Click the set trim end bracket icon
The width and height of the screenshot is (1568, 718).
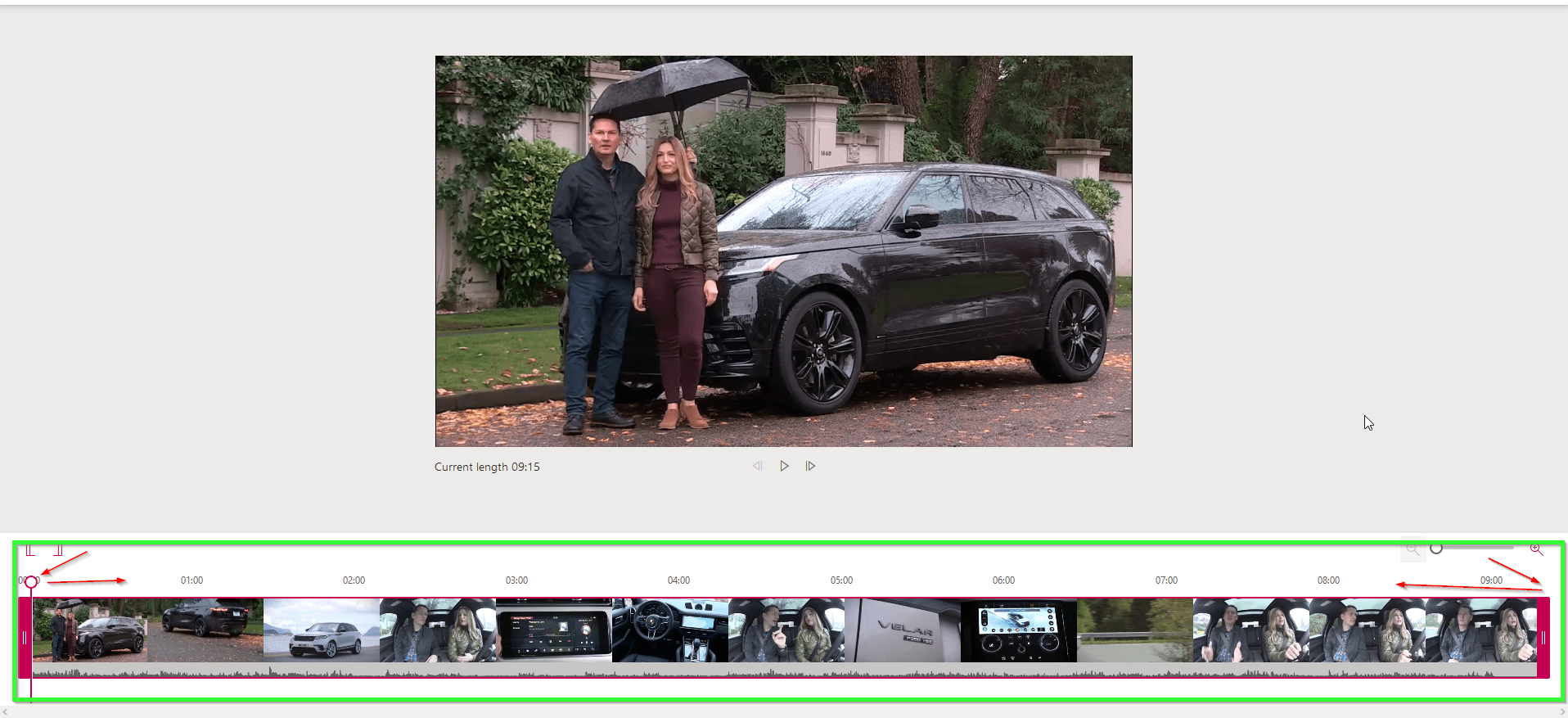point(58,550)
